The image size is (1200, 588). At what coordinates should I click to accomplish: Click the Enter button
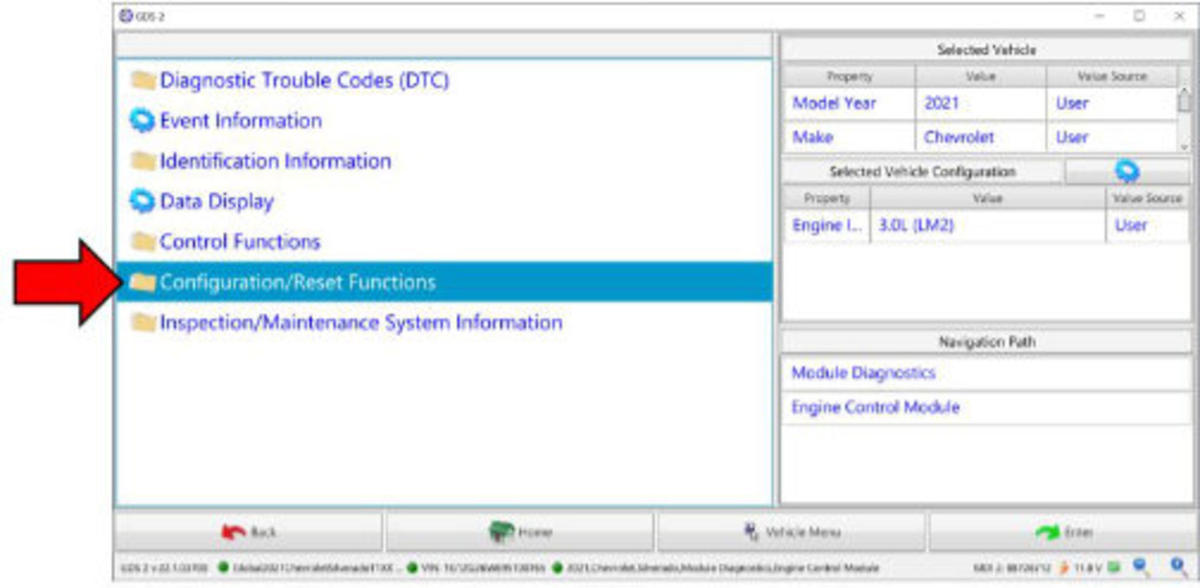click(x=1062, y=532)
